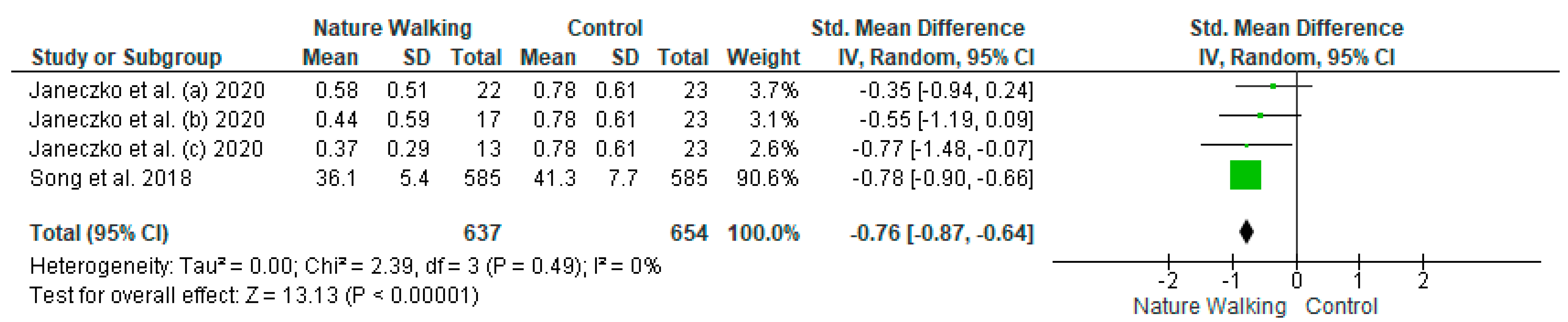
Task: Click the 0 tick on the axis
Action: coord(1296,281)
